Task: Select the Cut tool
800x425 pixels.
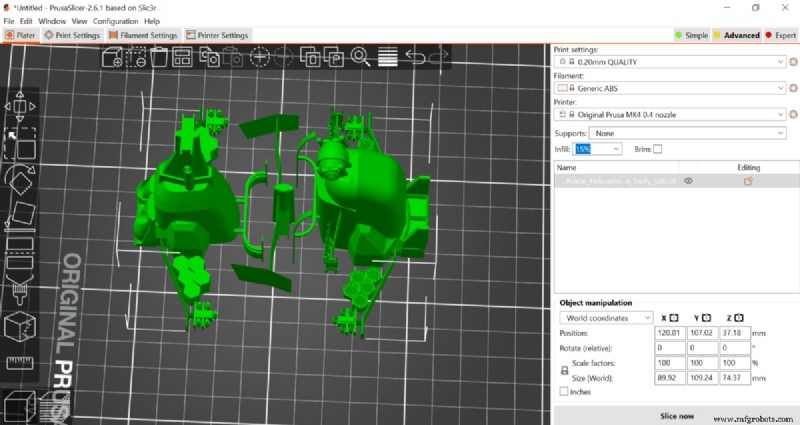Action: pyautogui.click(x=20, y=253)
